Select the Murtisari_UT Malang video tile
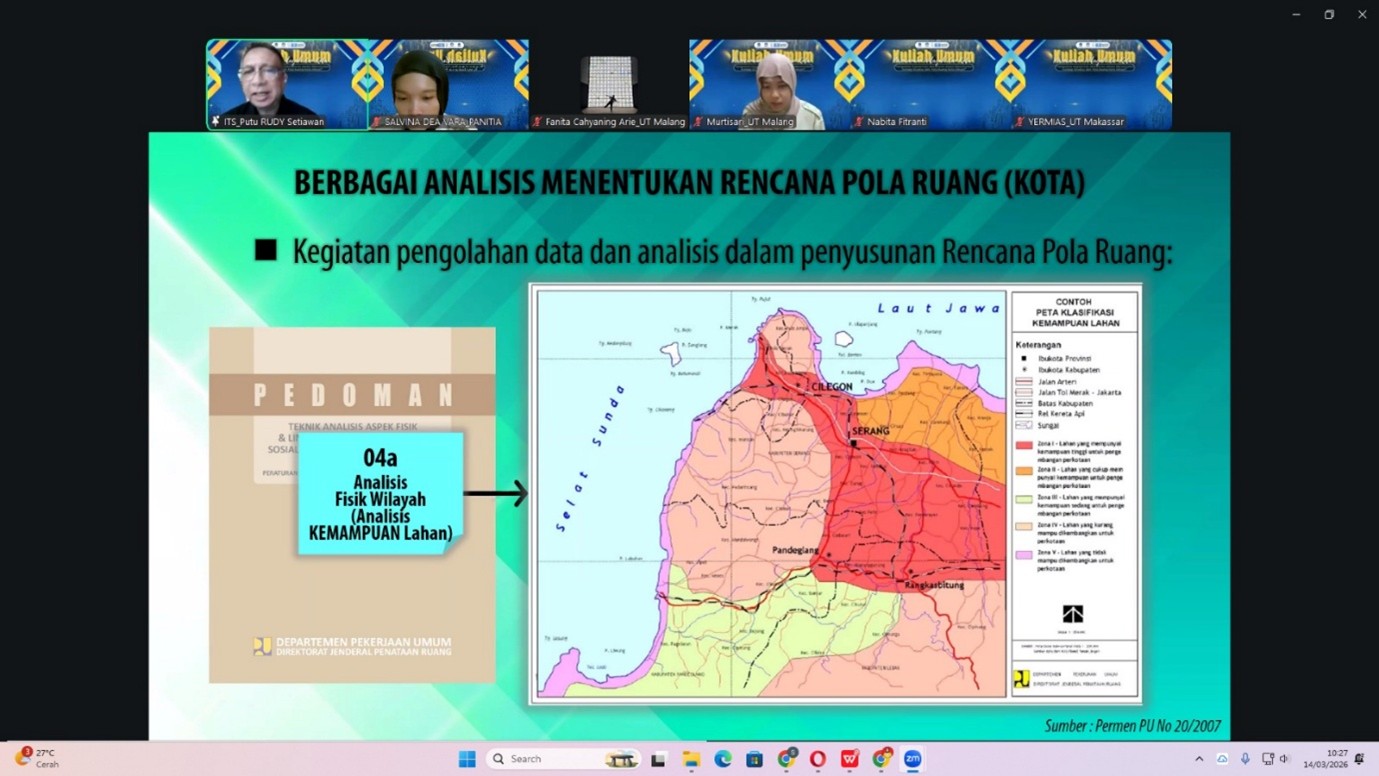Viewport: 1379px width, 776px height. click(x=770, y=84)
